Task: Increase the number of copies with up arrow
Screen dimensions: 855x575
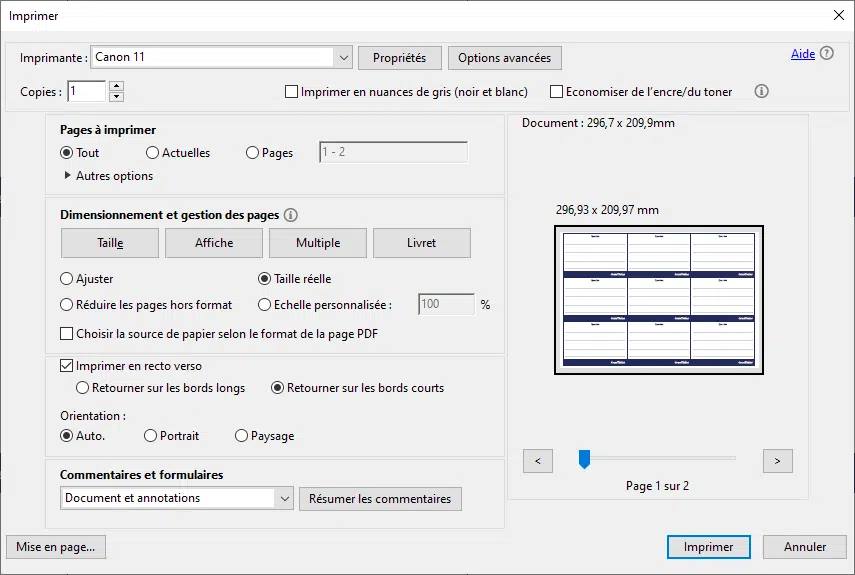Action: click(x=116, y=86)
